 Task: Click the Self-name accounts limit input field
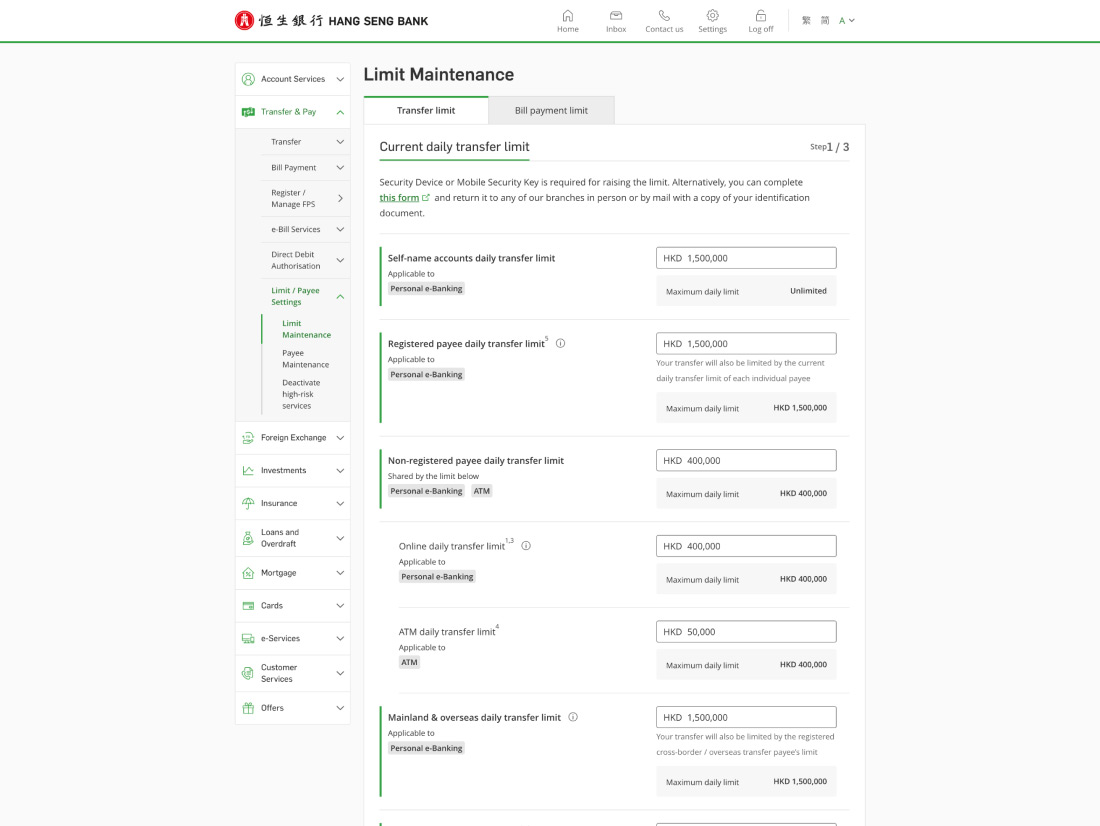(x=746, y=258)
